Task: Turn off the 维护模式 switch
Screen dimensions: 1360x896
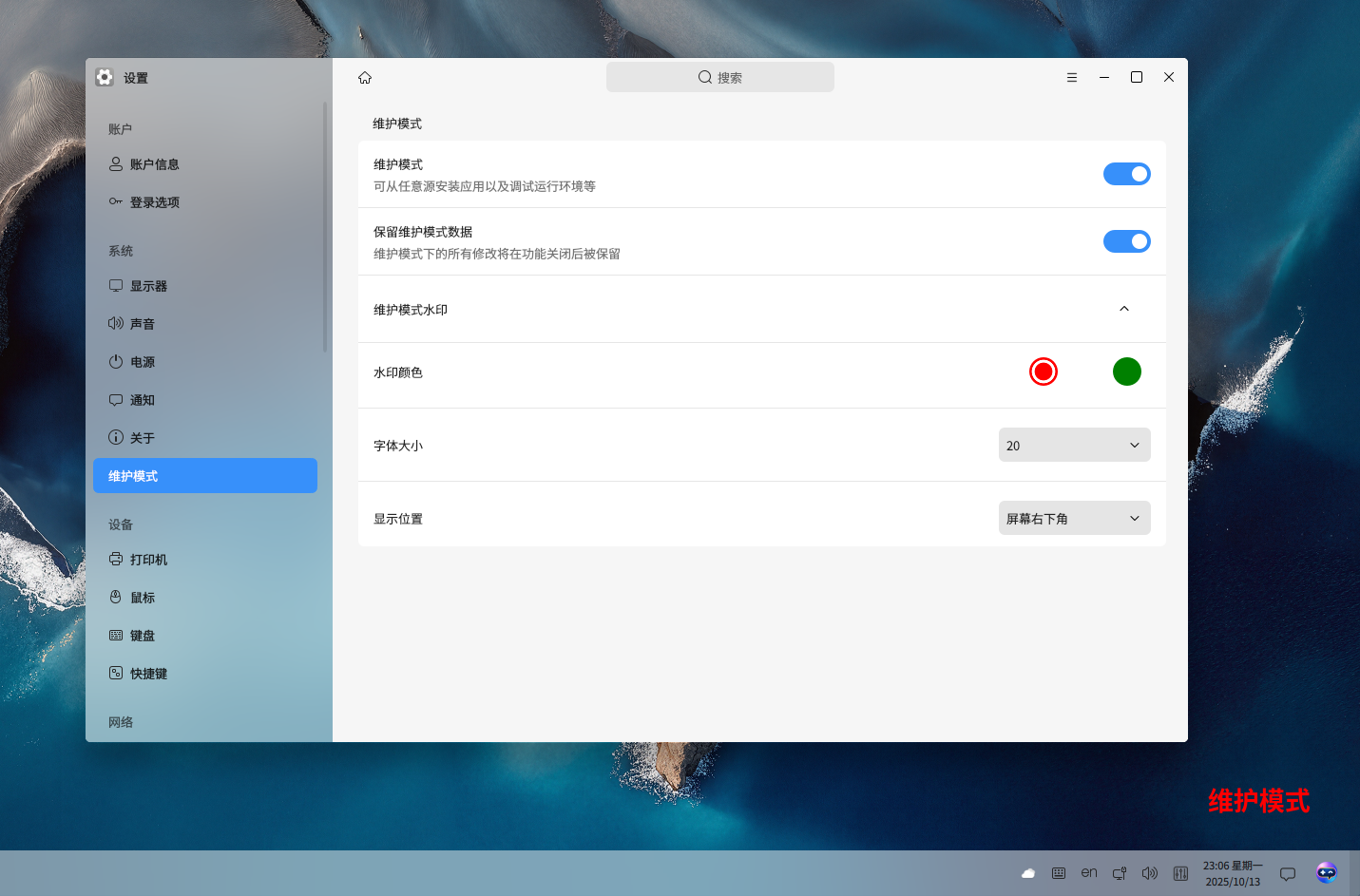Action: pyautogui.click(x=1127, y=174)
